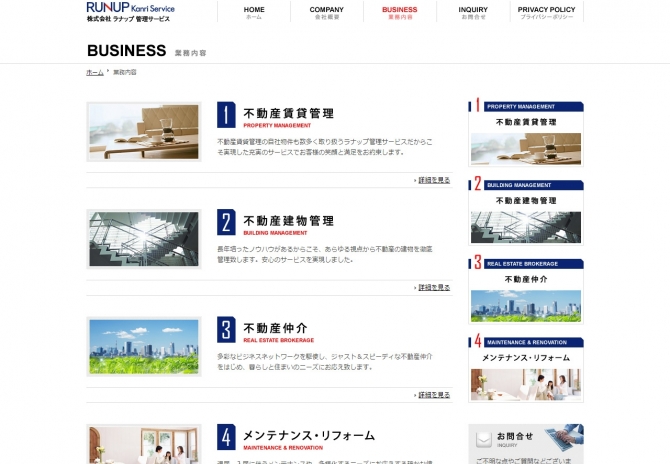Click 詳細を見る link under Building Management
Image resolution: width=670 pixels, height=464 pixels.
pyautogui.click(x=434, y=288)
